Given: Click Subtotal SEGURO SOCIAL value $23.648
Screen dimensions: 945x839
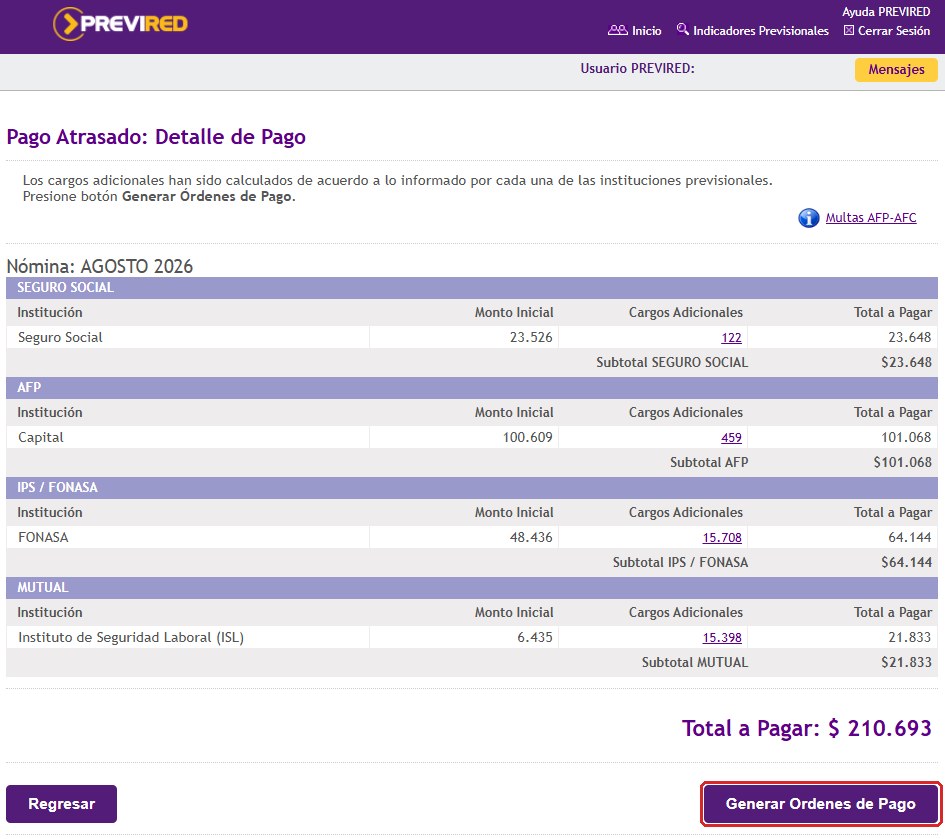Looking at the screenshot, I should coord(906,362).
